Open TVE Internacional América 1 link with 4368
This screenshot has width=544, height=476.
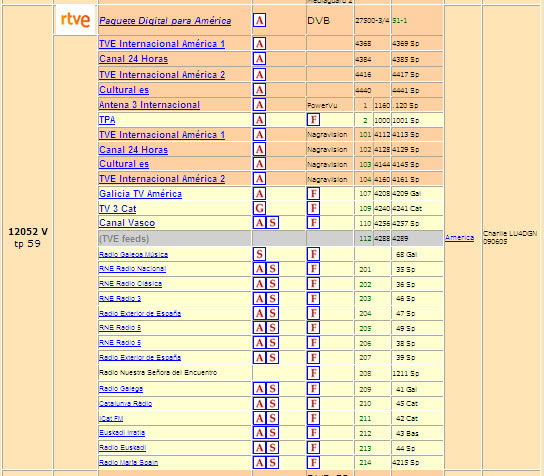pyautogui.click(x=162, y=44)
